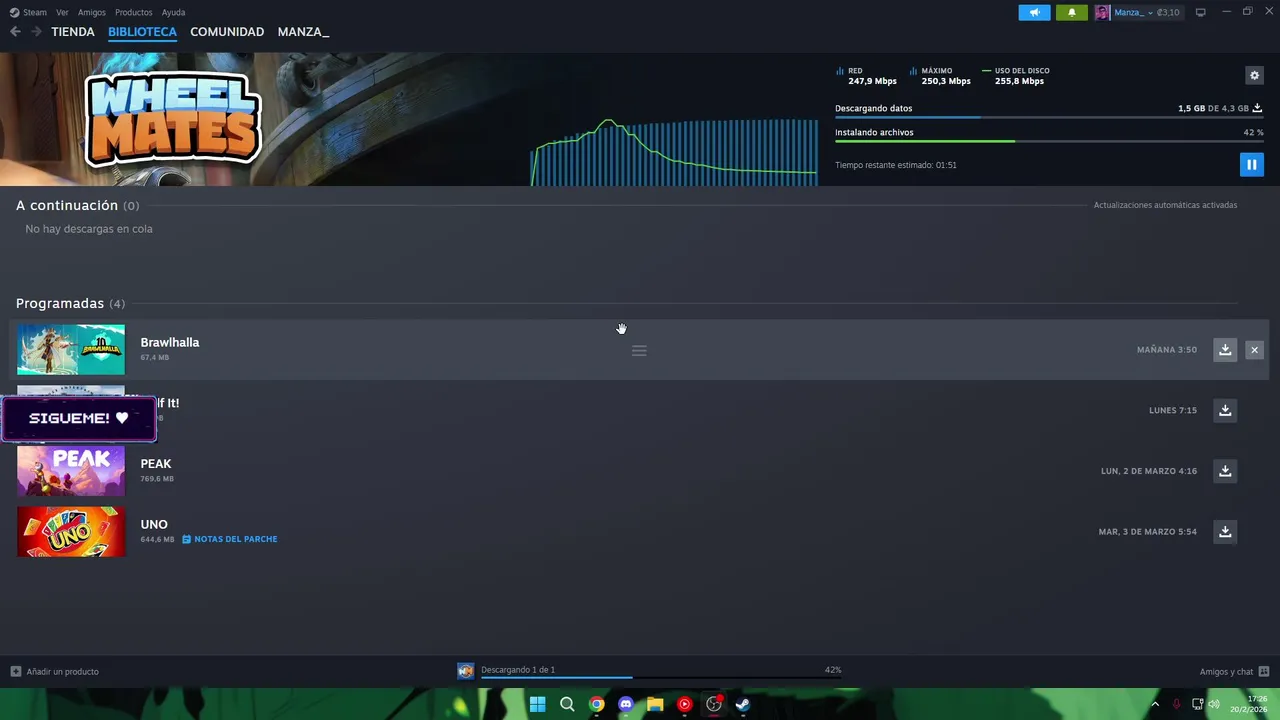Image resolution: width=1280 pixels, height=720 pixels.
Task: Click the Programadas section header
Action: 70,303
